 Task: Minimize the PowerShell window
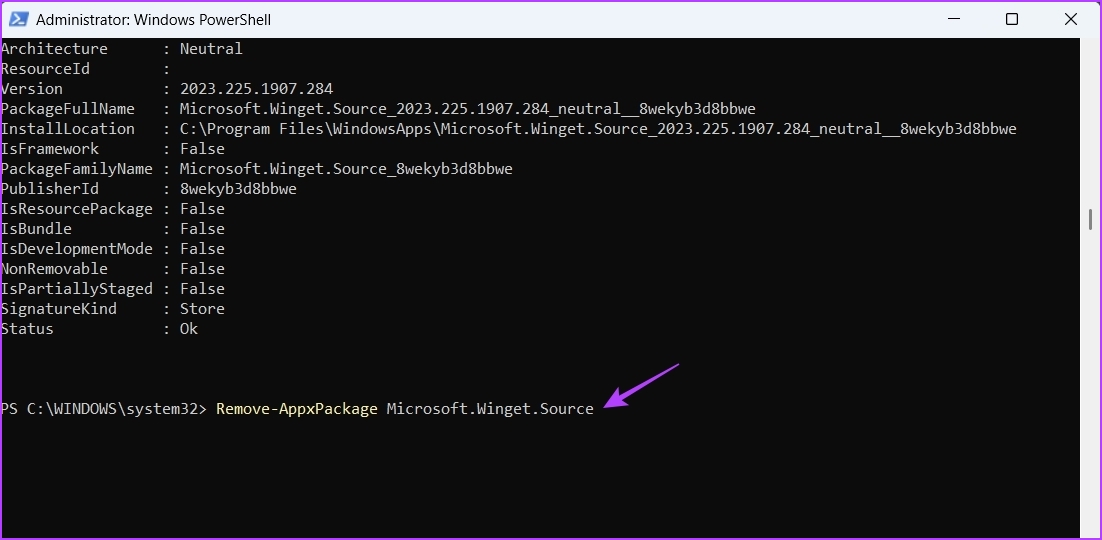[x=958, y=19]
